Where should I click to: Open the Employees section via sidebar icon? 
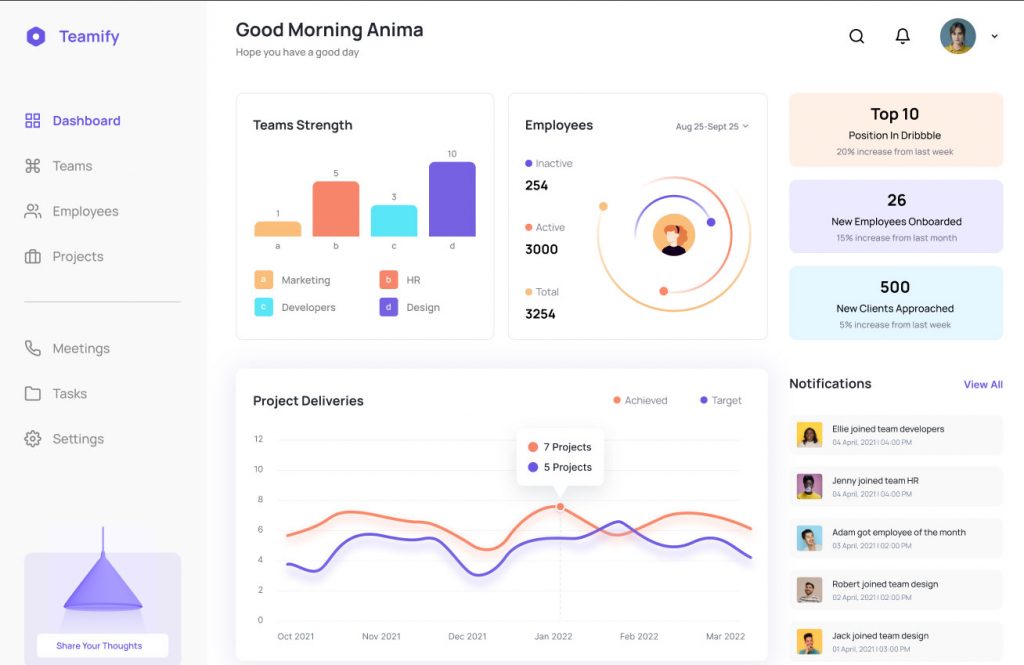pos(33,211)
